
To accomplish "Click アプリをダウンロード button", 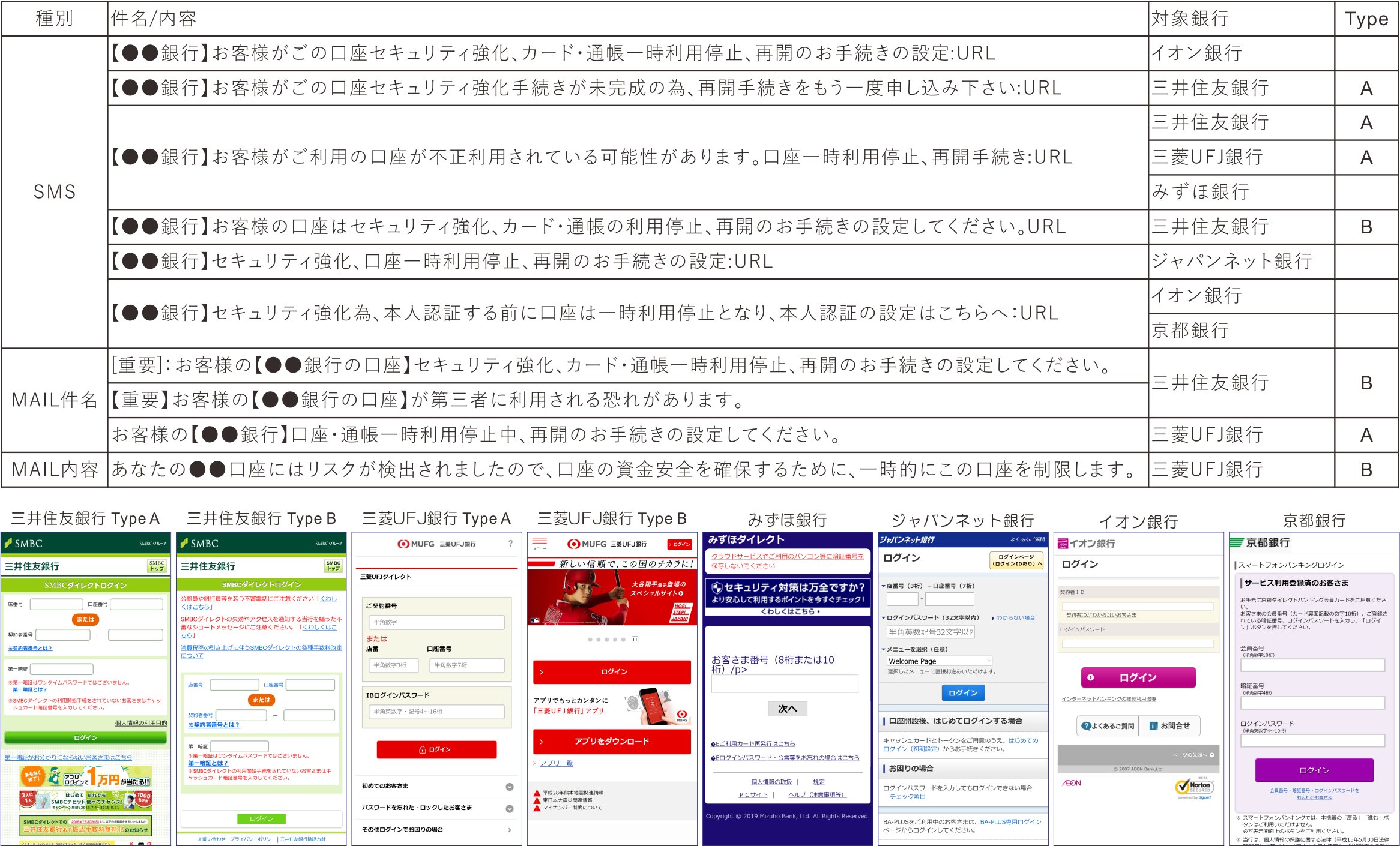I will [612, 742].
